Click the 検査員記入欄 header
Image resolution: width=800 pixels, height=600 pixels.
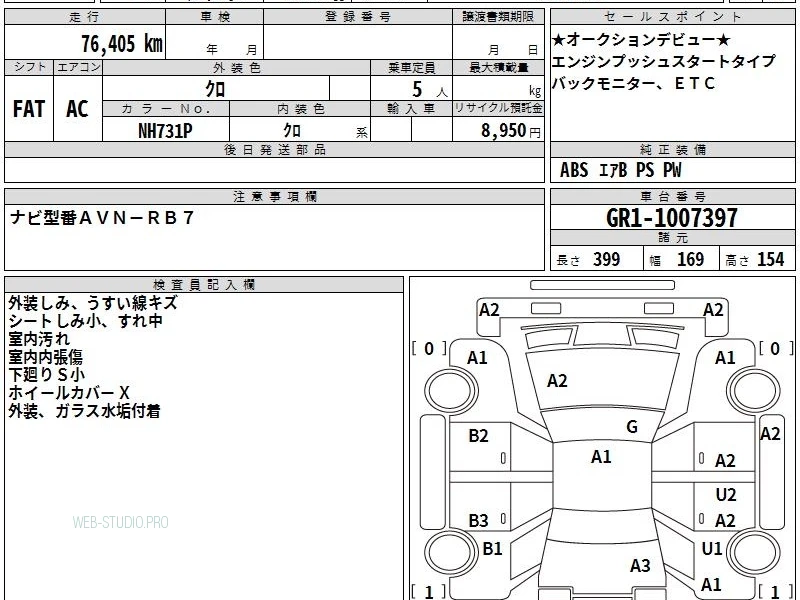(x=204, y=285)
